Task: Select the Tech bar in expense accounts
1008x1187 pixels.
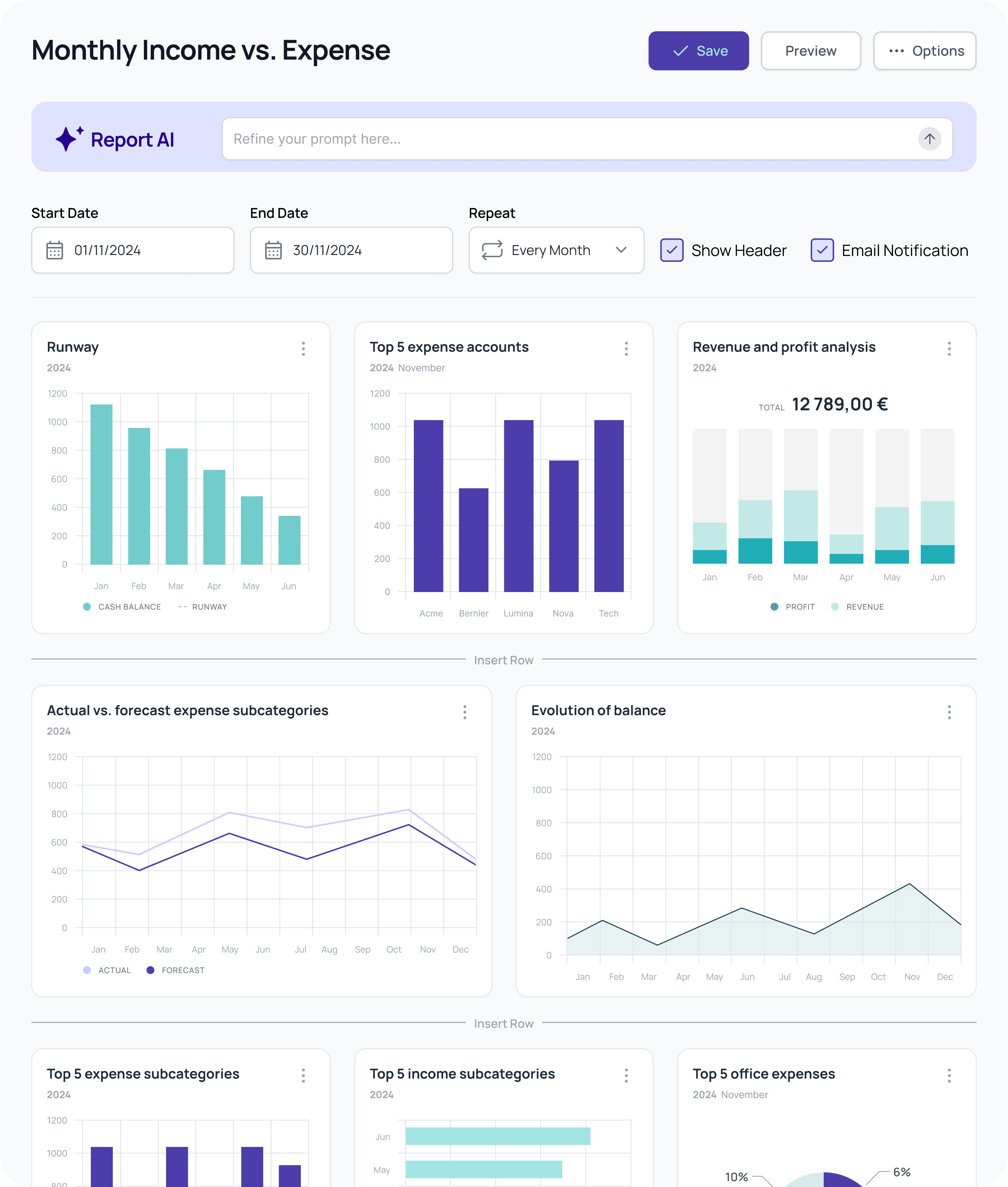Action: (609, 506)
